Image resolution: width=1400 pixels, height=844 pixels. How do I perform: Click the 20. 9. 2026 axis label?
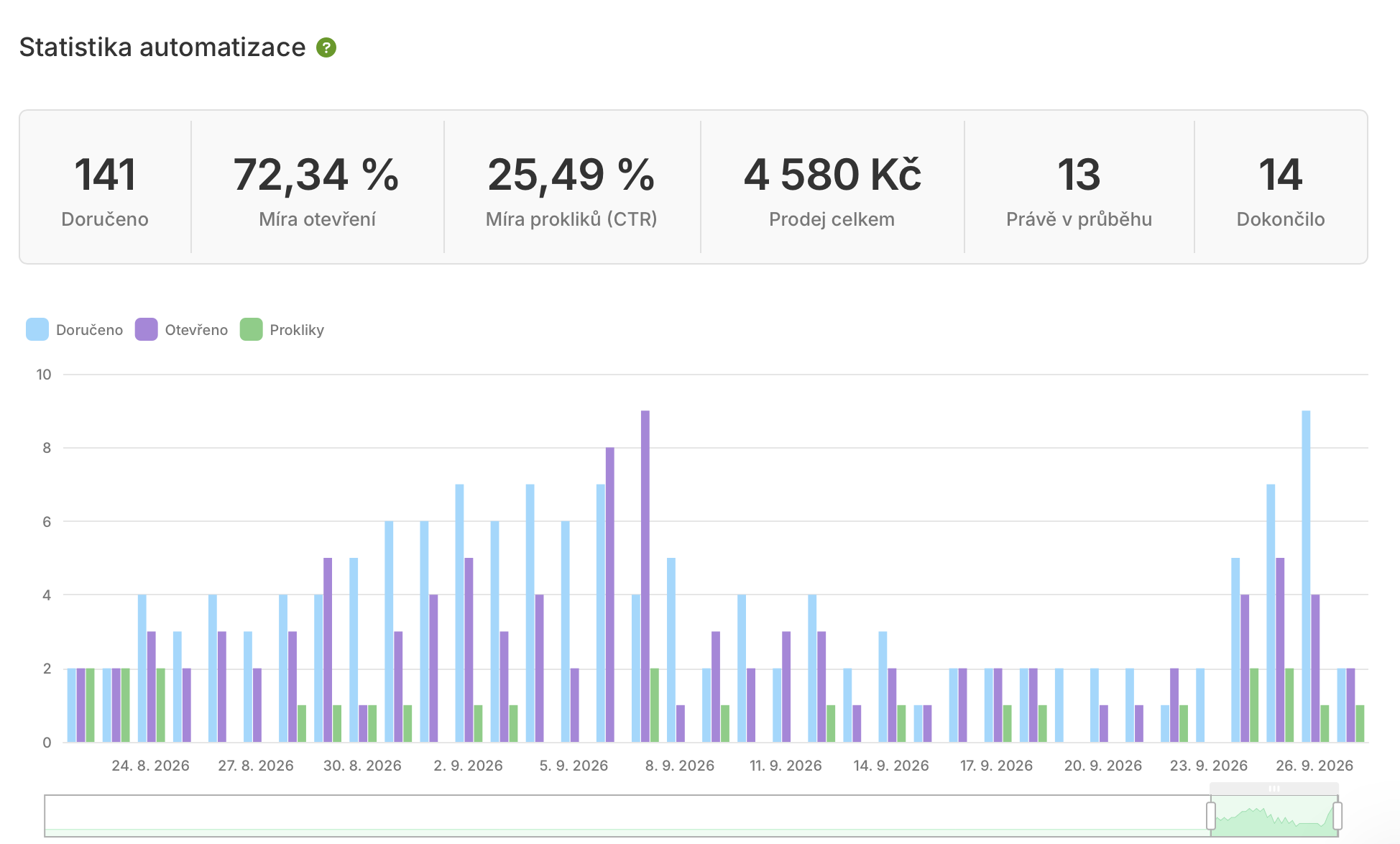pyautogui.click(x=1103, y=766)
